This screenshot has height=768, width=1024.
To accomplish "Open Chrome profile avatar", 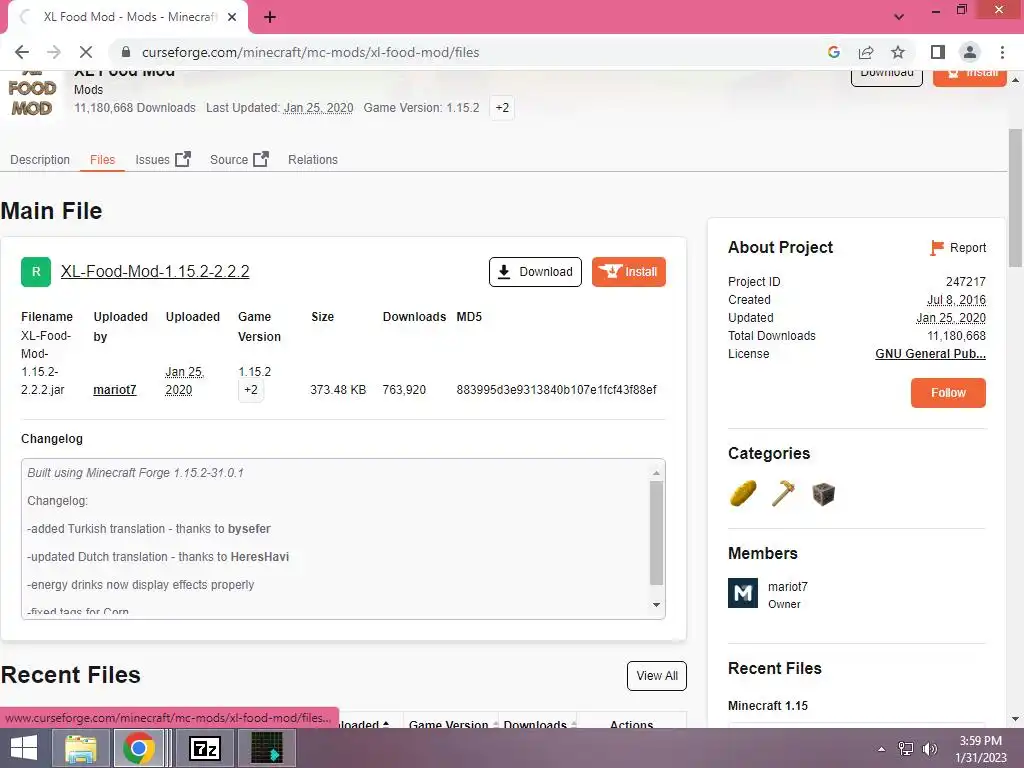I will coord(970,52).
